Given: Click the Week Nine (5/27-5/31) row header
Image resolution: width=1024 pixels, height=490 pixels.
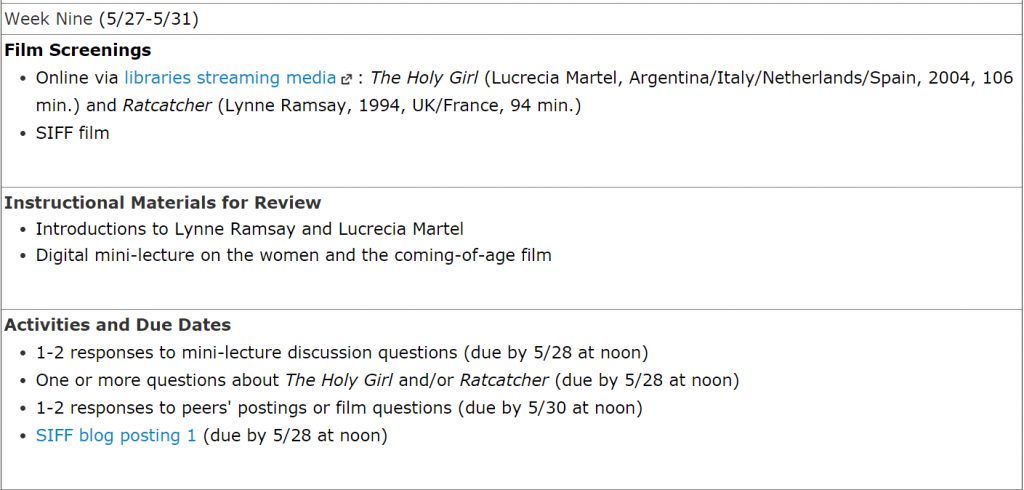Looking at the screenshot, I should pos(102,18).
